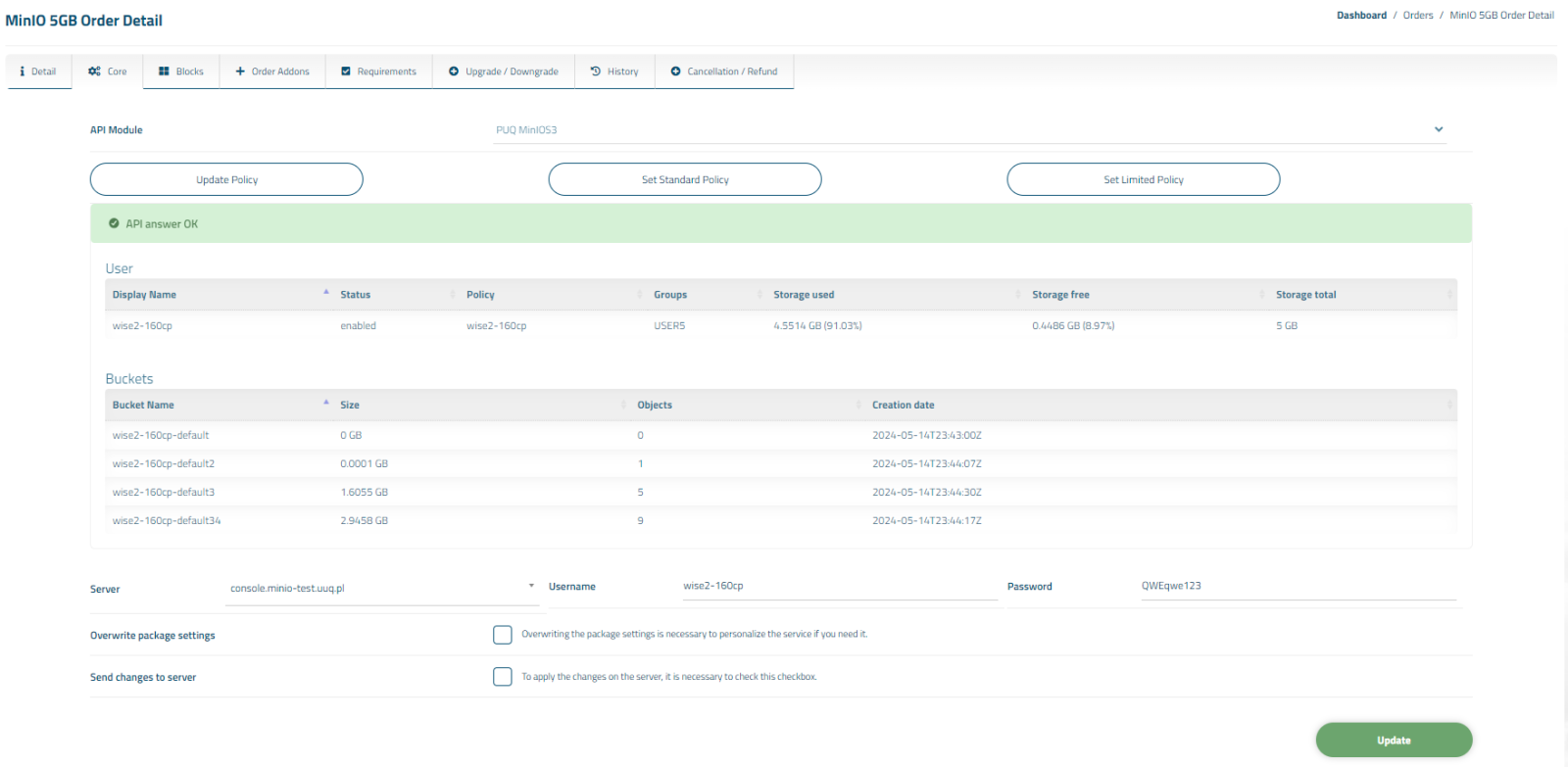Click the Storage used value 4.5514 GB (91.03%)
The image size is (1568, 767).
[817, 326]
